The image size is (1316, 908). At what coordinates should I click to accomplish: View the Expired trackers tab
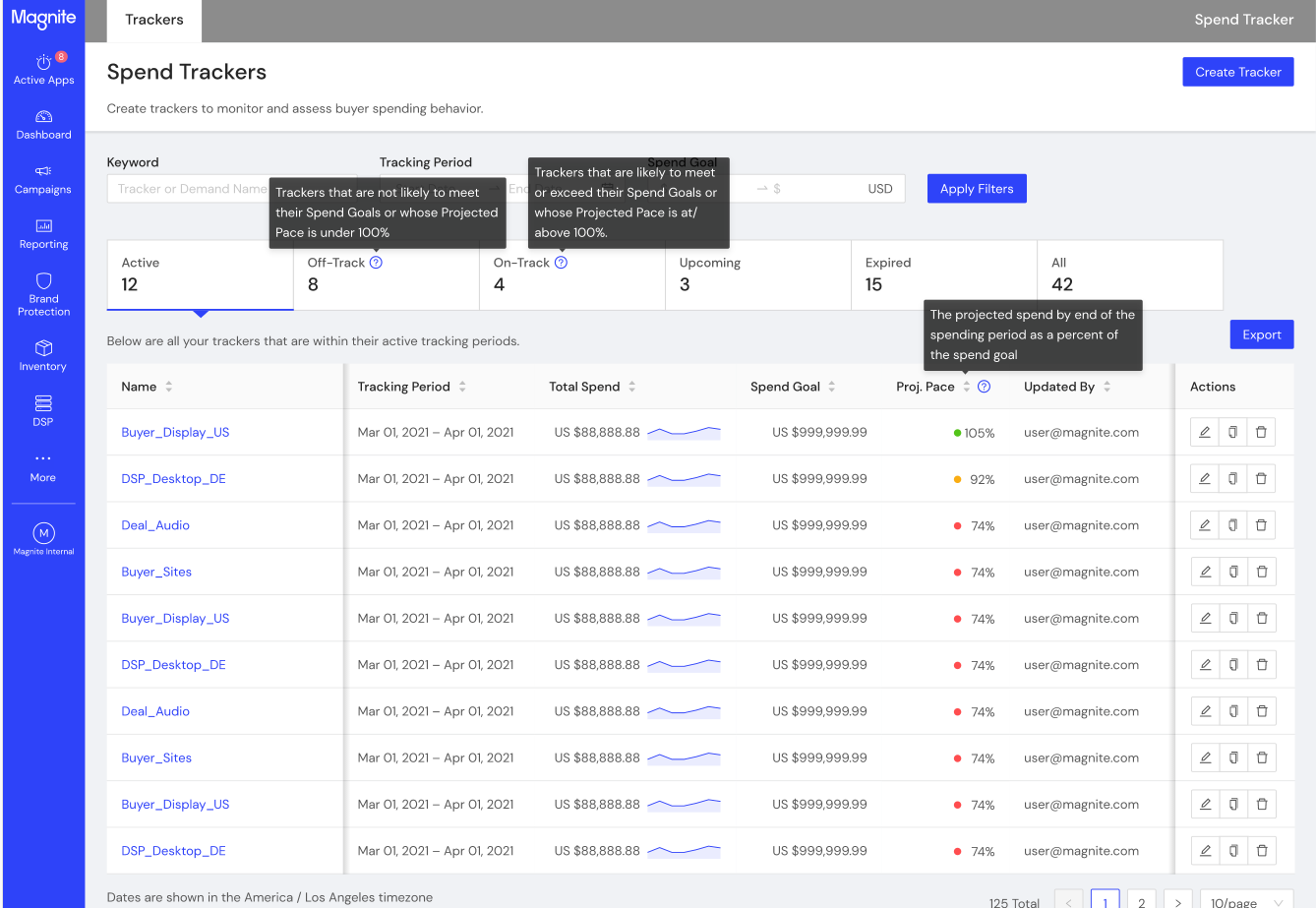point(944,274)
